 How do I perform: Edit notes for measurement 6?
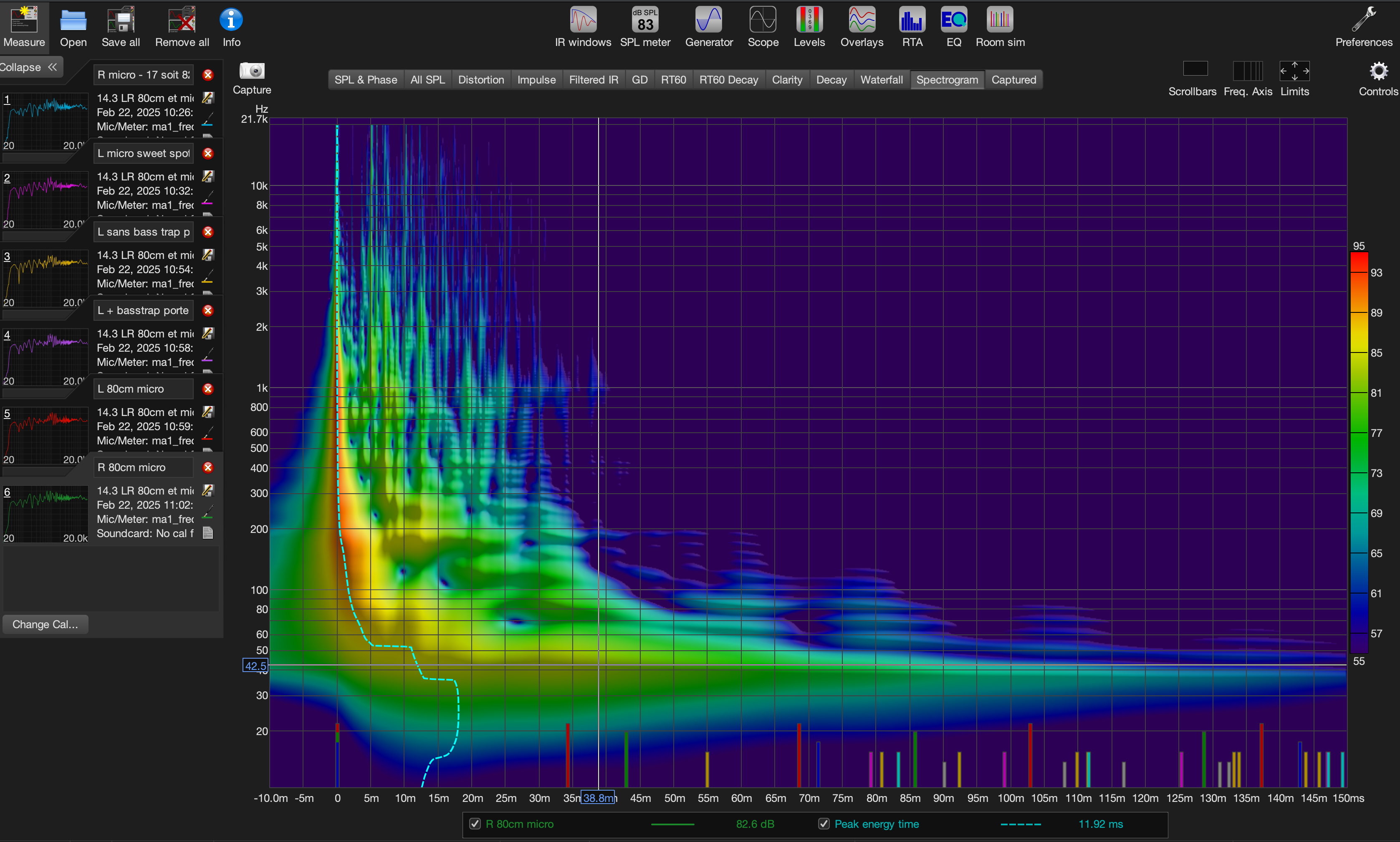208,490
